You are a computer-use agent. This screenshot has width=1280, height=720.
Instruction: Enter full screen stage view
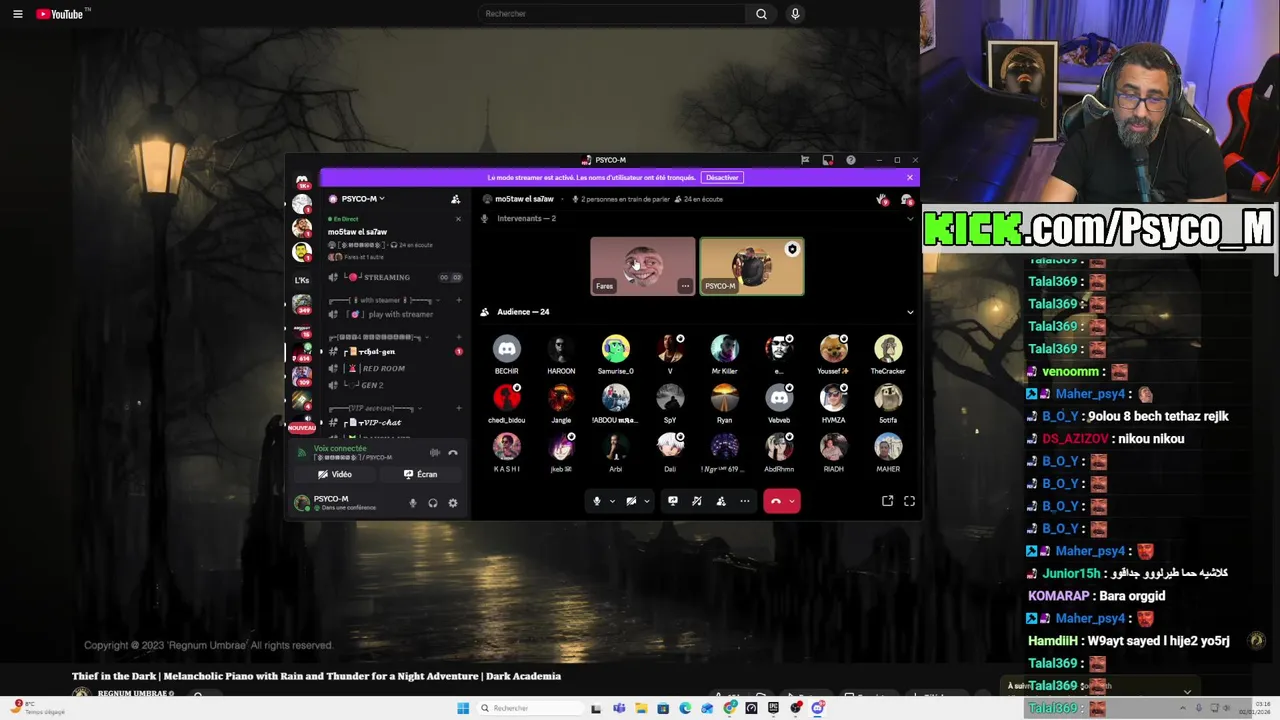(x=909, y=501)
